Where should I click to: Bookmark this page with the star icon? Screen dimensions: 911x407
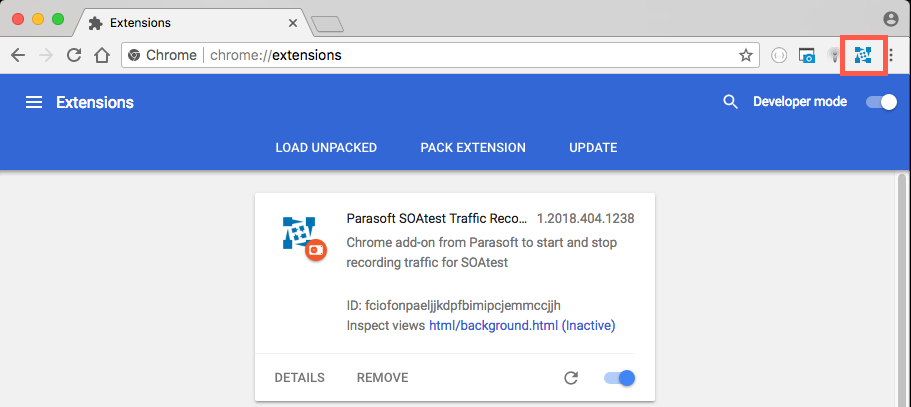[745, 55]
